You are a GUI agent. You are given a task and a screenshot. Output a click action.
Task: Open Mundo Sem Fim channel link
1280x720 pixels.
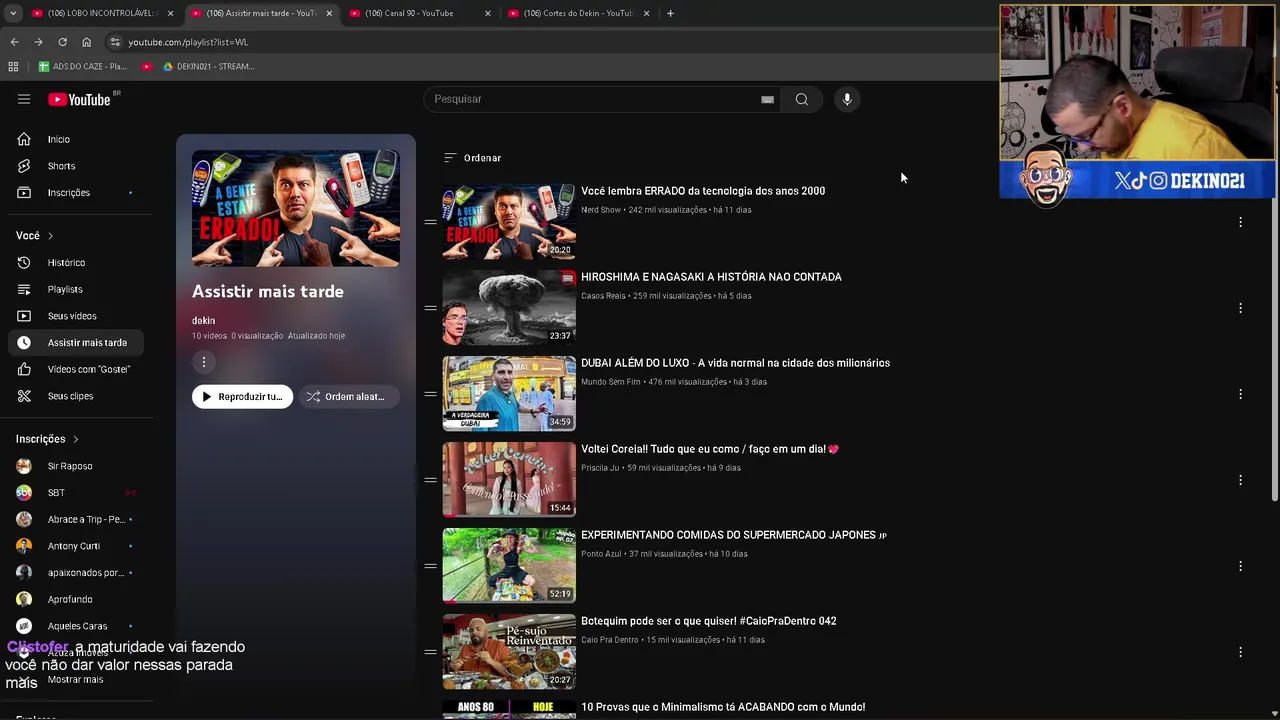point(611,382)
